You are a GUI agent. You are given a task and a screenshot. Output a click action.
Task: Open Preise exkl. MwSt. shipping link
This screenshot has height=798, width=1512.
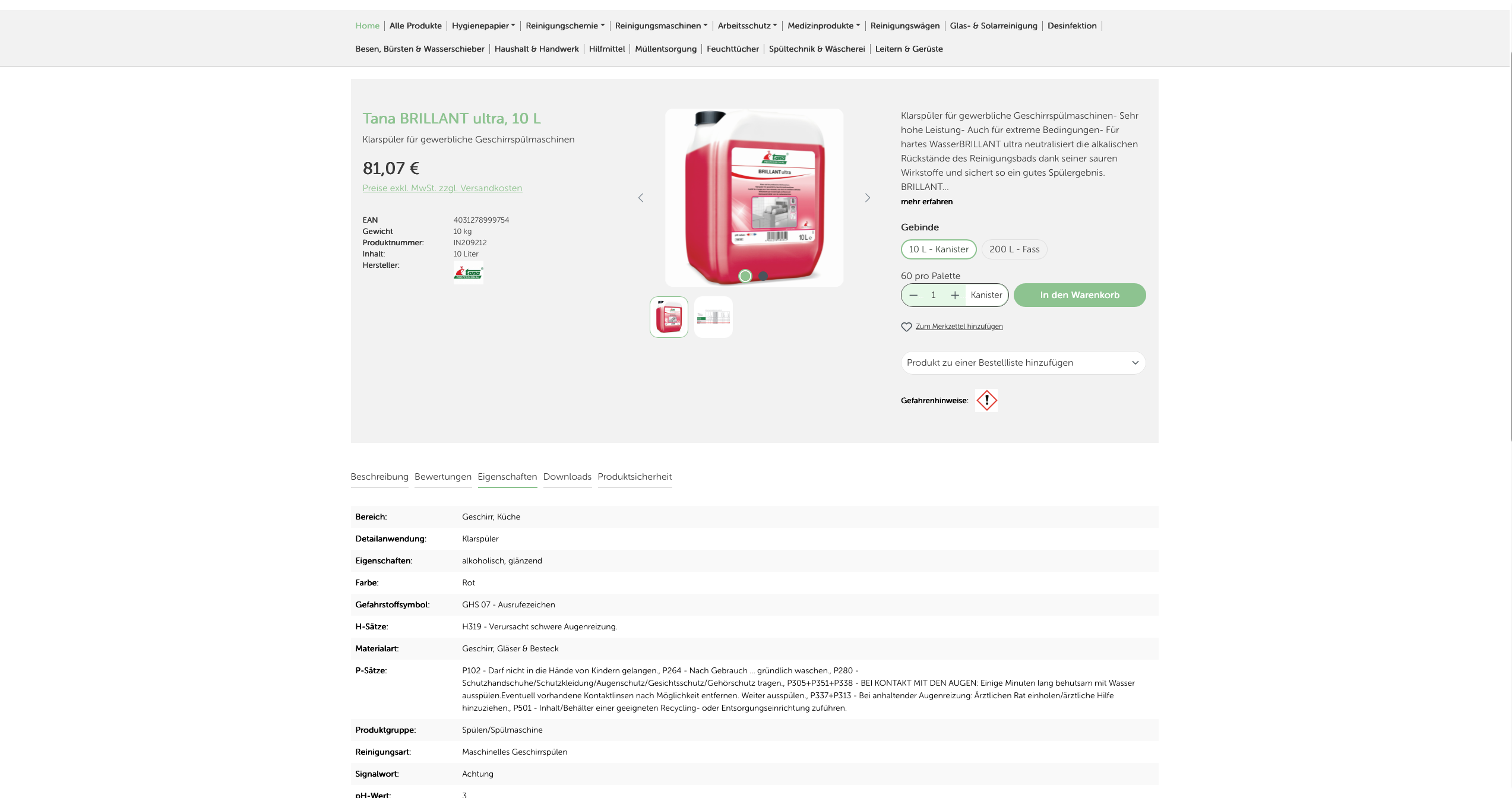pos(442,188)
